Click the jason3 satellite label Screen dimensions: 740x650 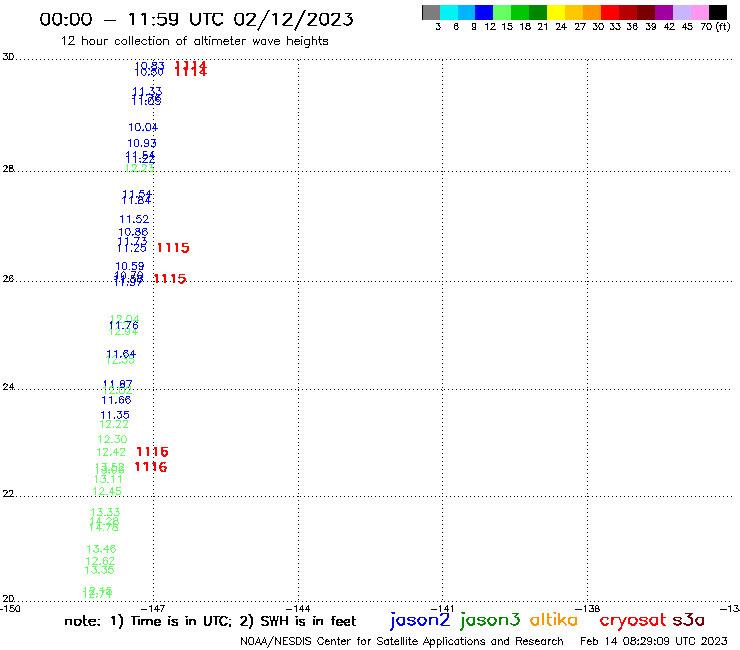click(x=490, y=620)
